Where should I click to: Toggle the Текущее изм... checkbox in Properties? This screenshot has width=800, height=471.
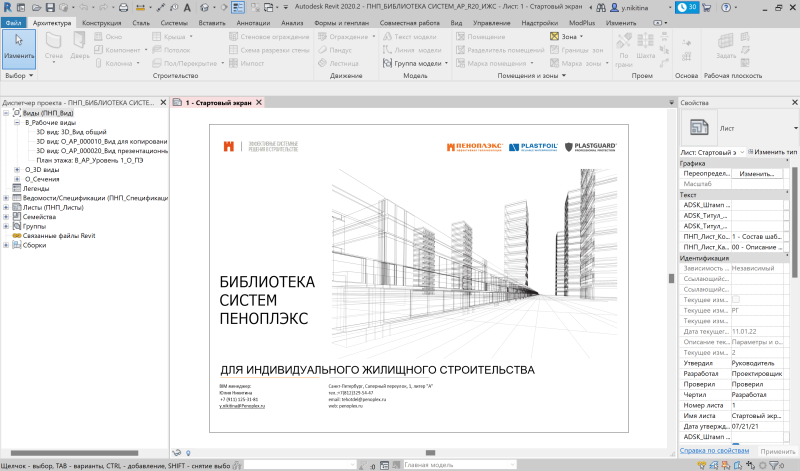(x=736, y=300)
